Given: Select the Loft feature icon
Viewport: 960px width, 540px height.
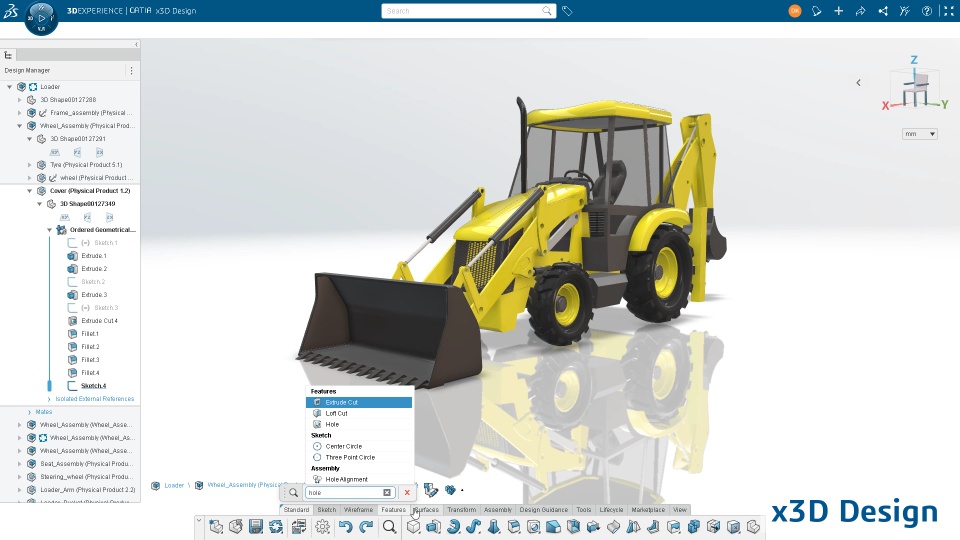Looking at the screenshot, I should tap(493, 527).
